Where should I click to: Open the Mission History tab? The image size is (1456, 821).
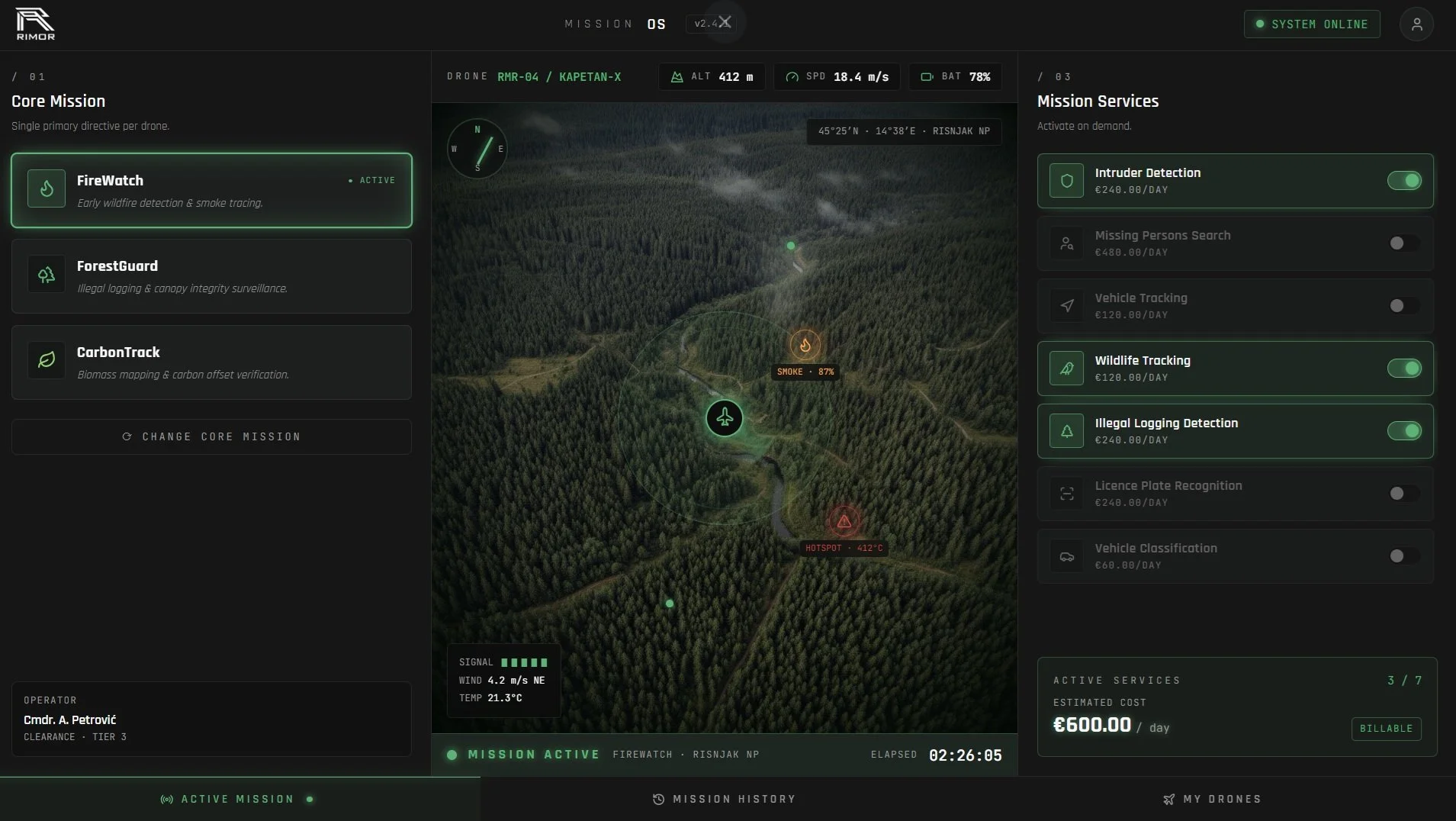click(725, 799)
